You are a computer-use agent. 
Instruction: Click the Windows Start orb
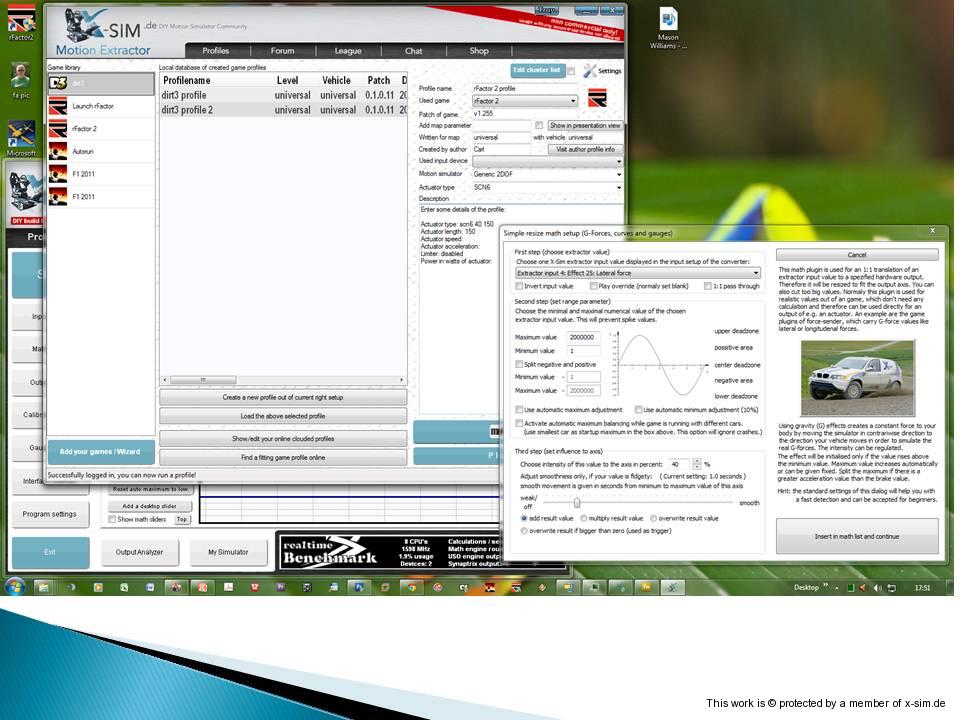point(17,587)
